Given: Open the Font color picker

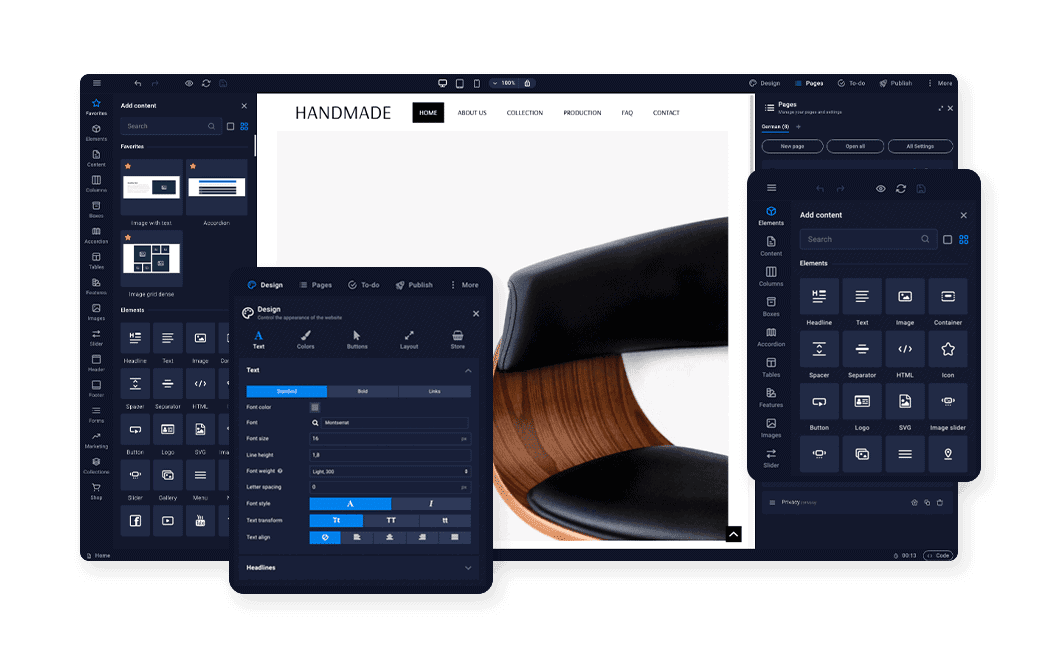Looking at the screenshot, I should click(x=315, y=407).
